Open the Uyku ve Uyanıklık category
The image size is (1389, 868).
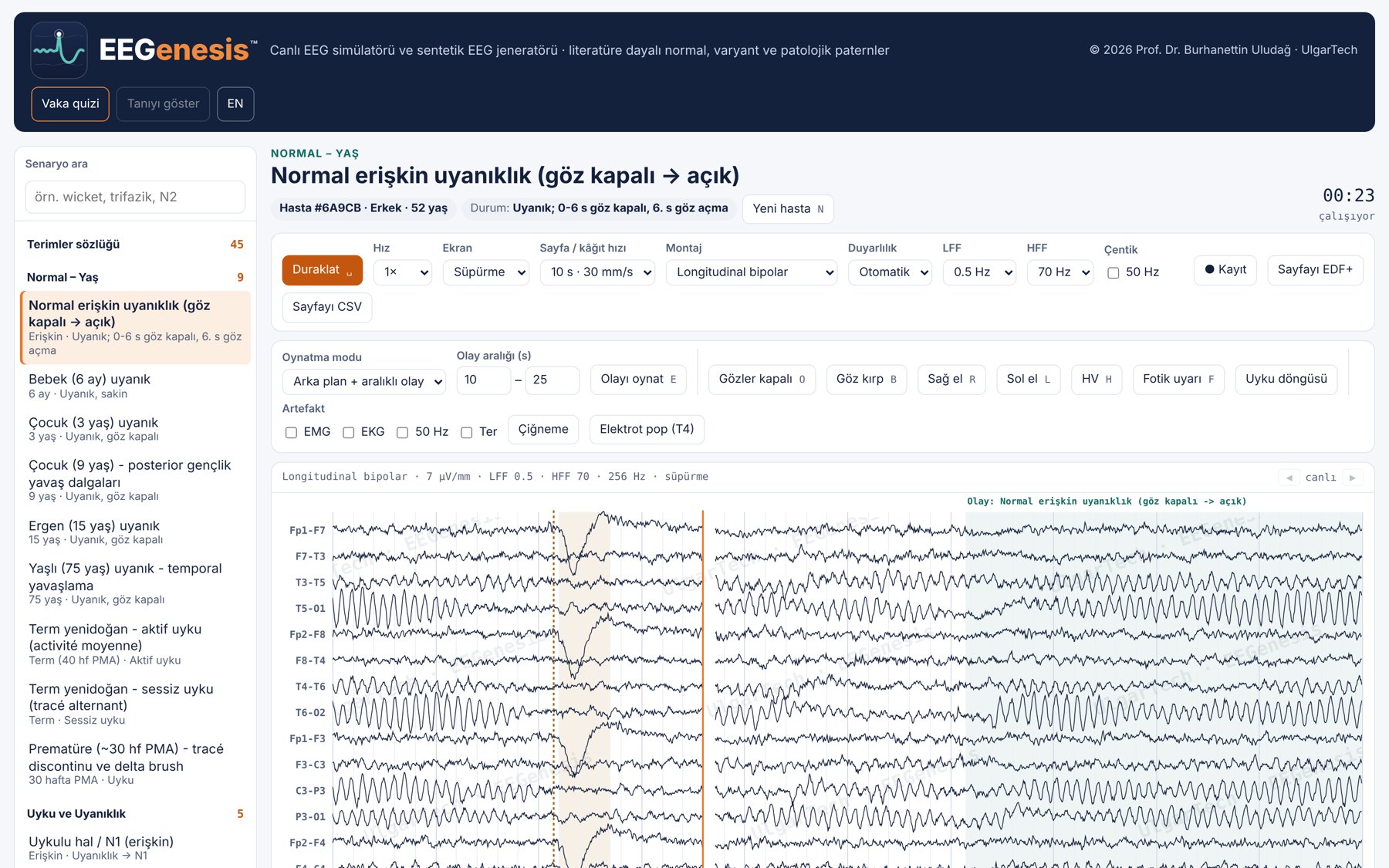coord(135,814)
